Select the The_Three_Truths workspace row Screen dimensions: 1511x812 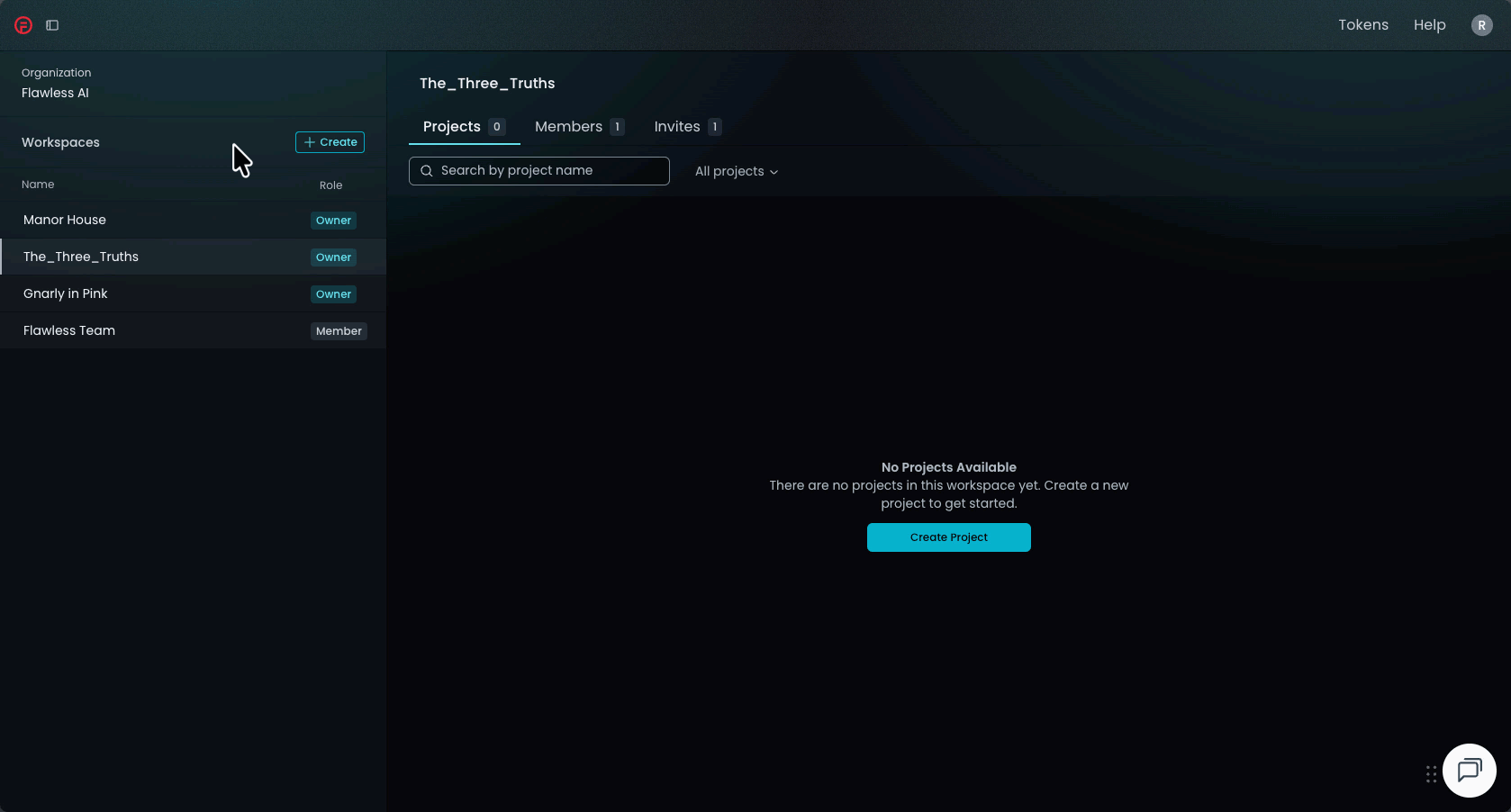(x=193, y=257)
